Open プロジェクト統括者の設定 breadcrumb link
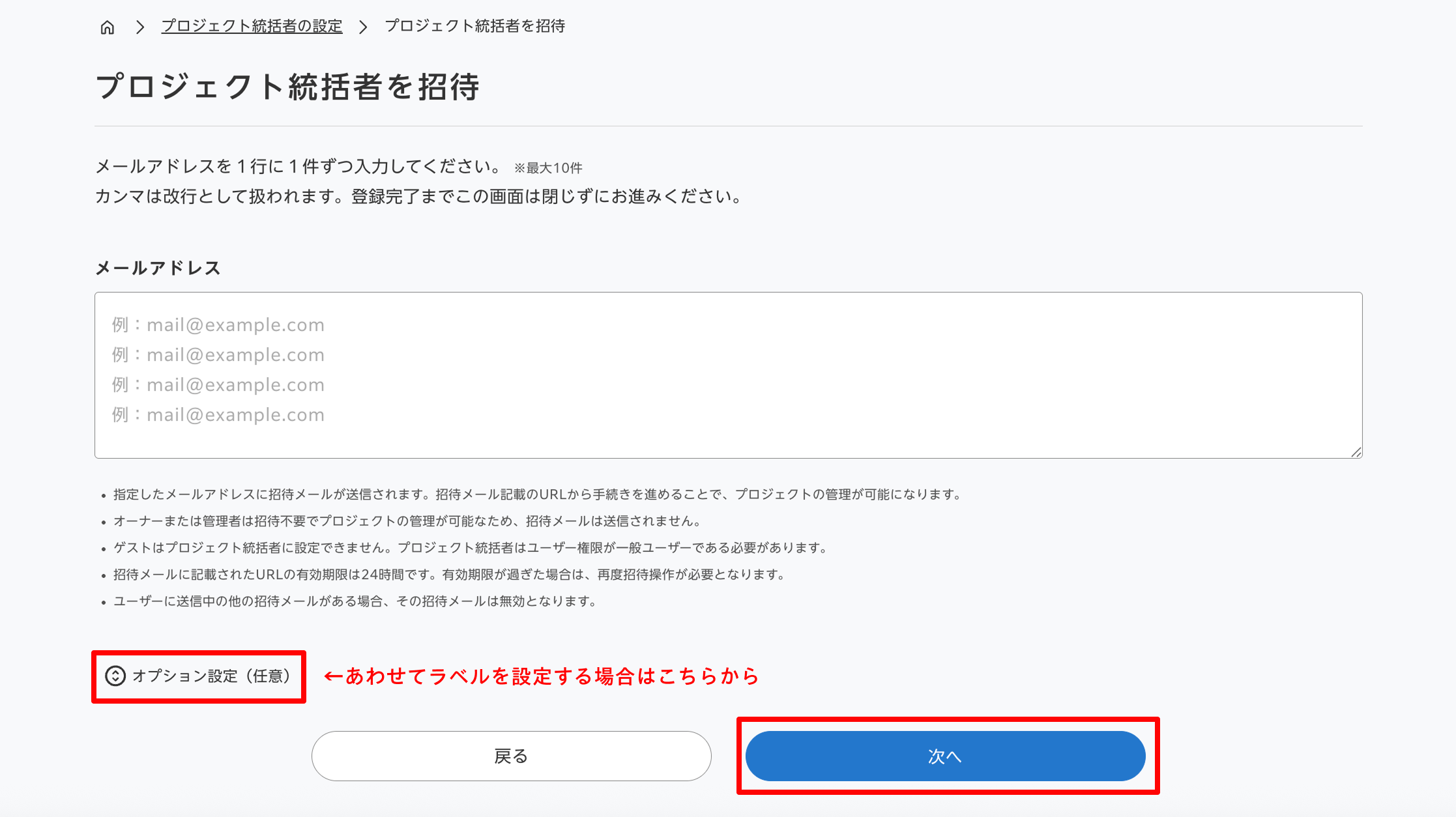Screen dimensions: 1456x817 pyautogui.click(x=252, y=26)
